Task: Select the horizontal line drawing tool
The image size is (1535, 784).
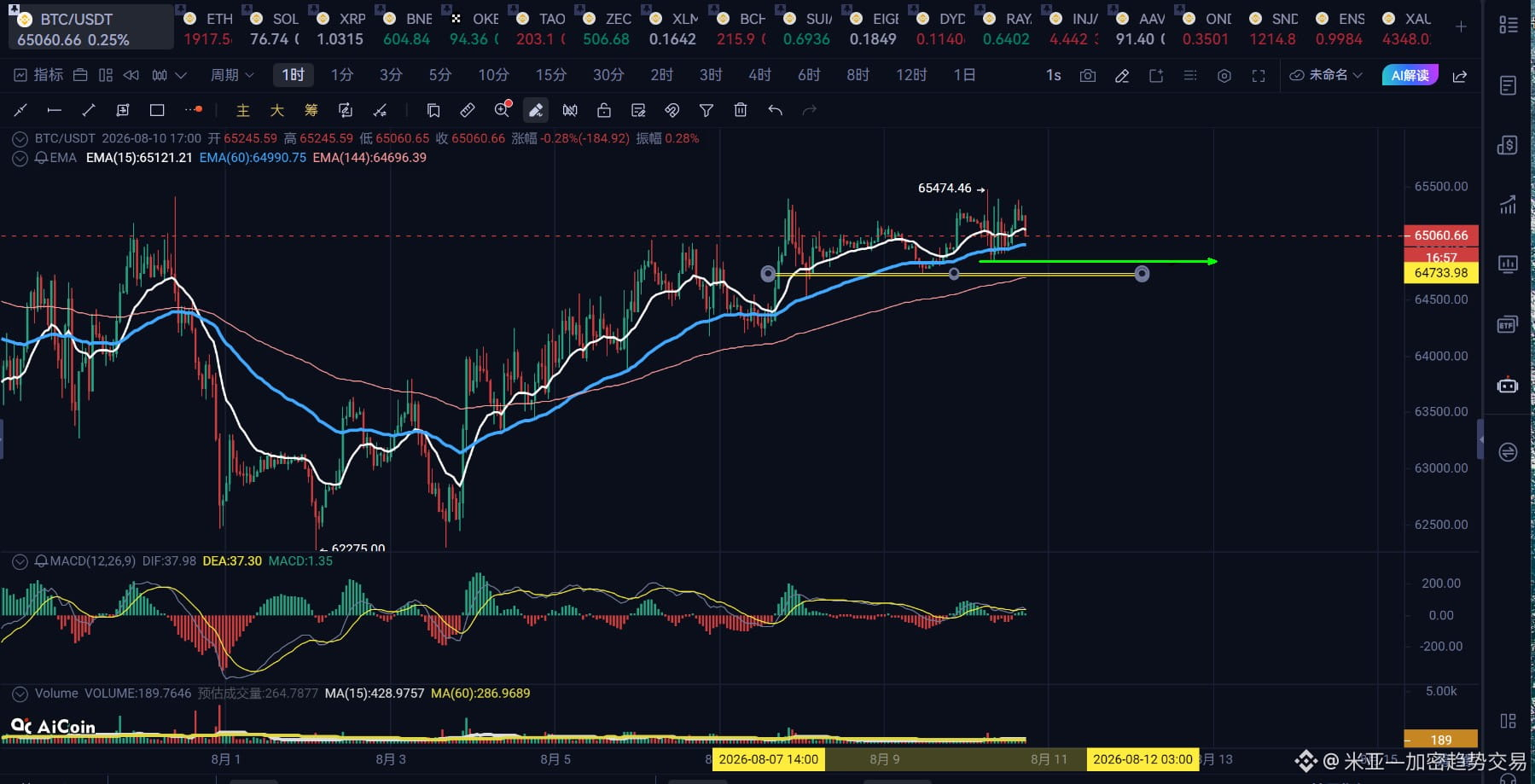Action: (54, 110)
